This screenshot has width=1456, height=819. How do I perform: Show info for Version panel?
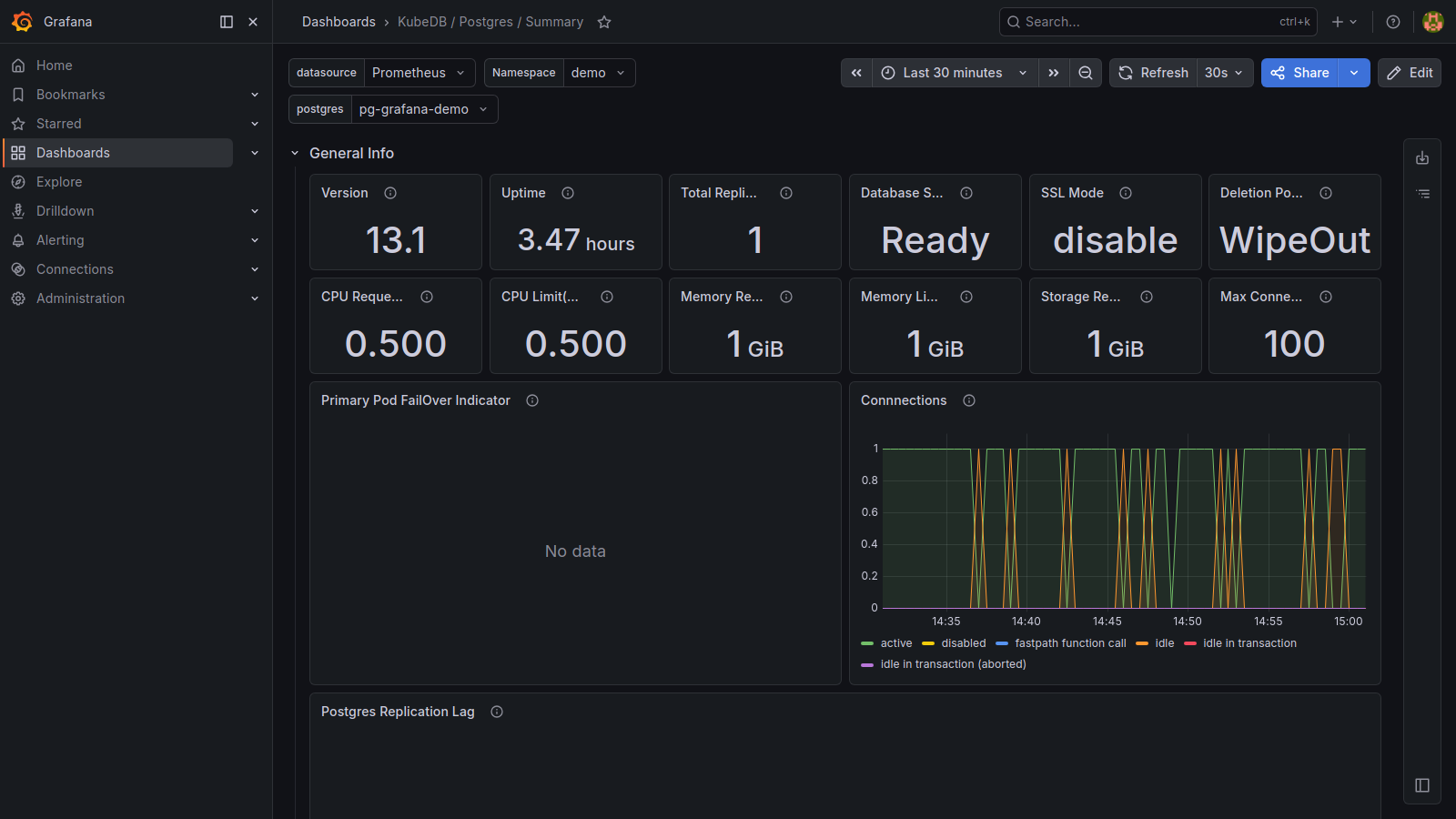(x=390, y=193)
